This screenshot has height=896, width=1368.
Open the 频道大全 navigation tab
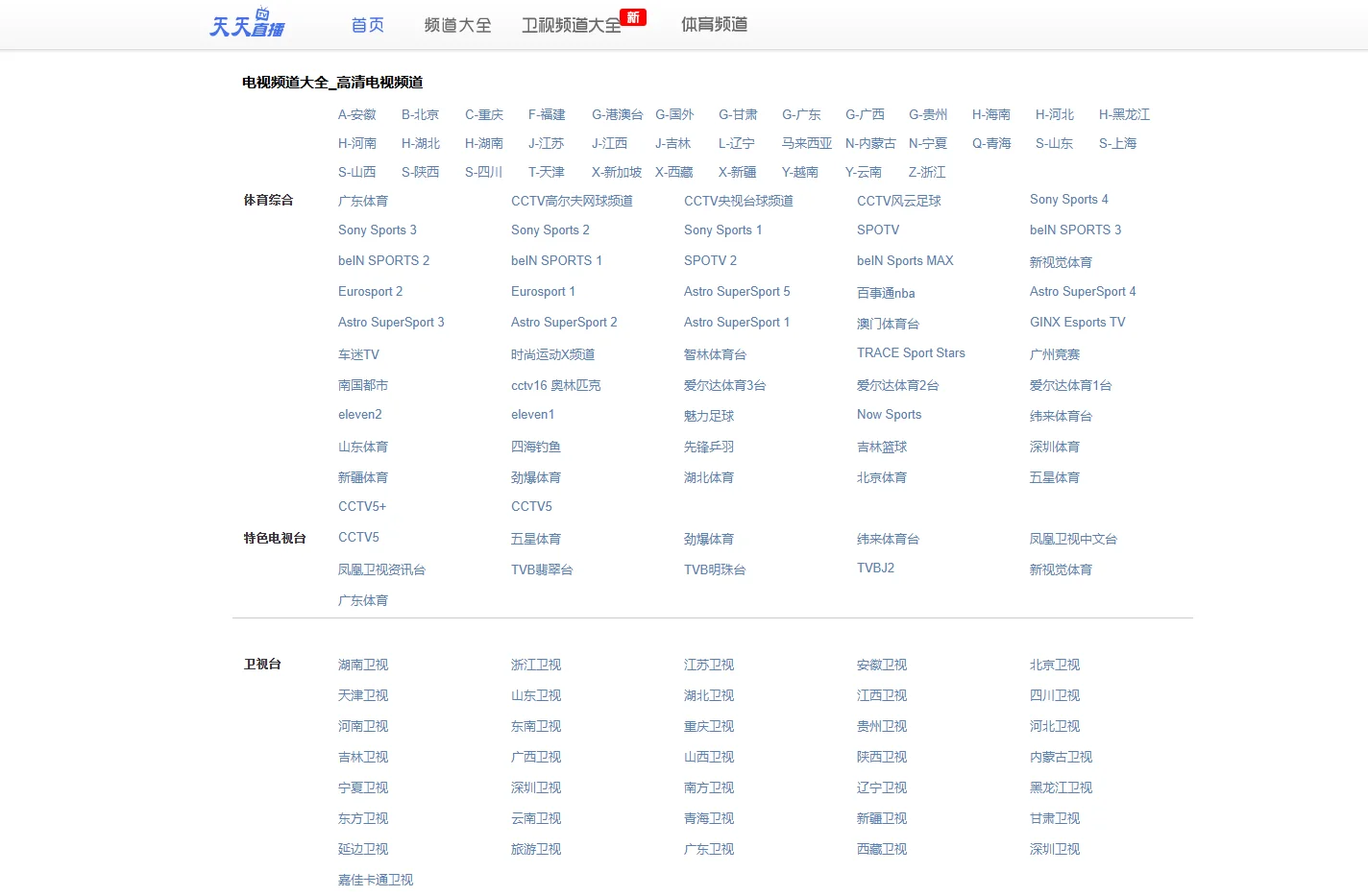(x=457, y=25)
